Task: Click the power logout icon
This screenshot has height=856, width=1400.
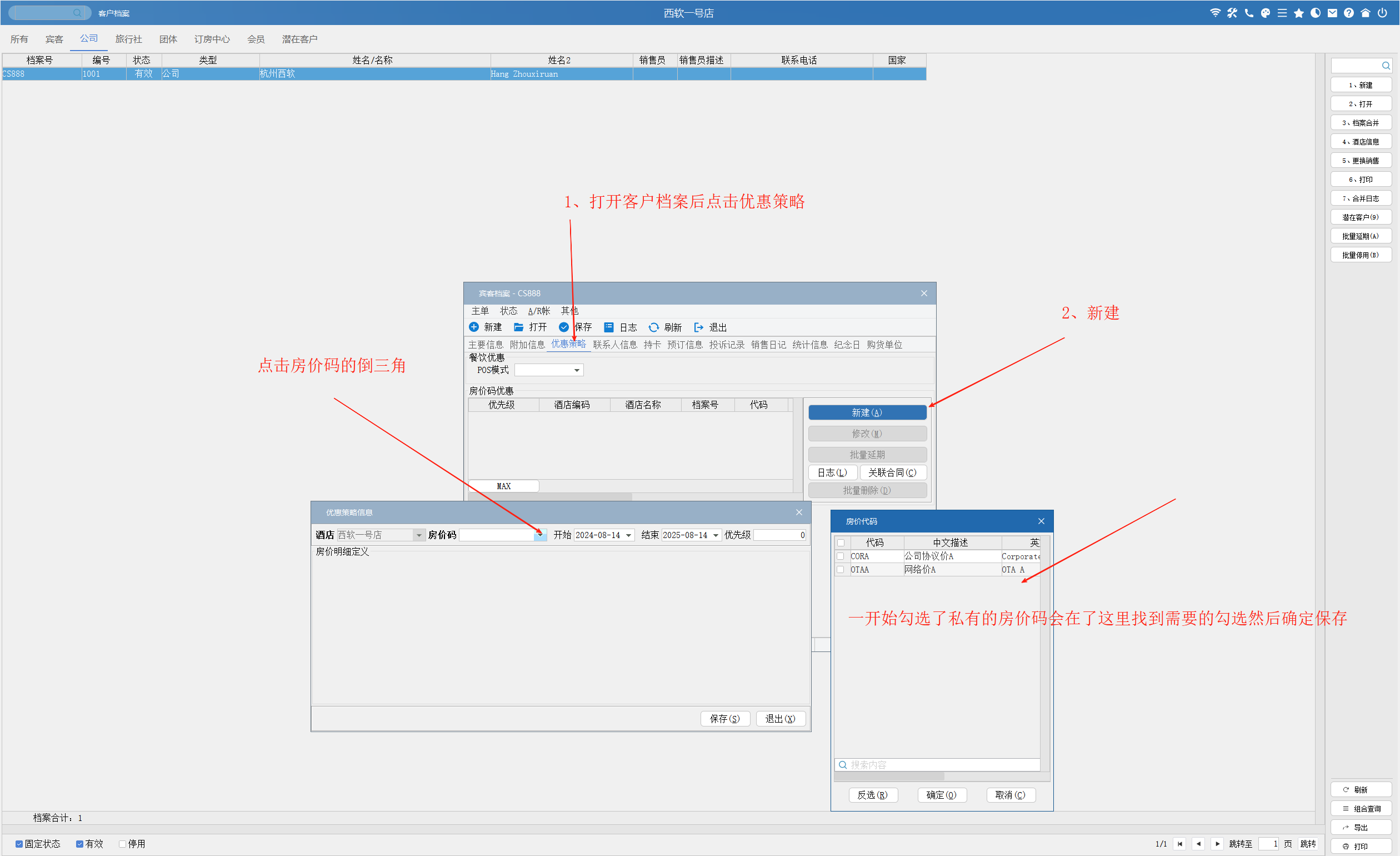Action: tap(1382, 12)
